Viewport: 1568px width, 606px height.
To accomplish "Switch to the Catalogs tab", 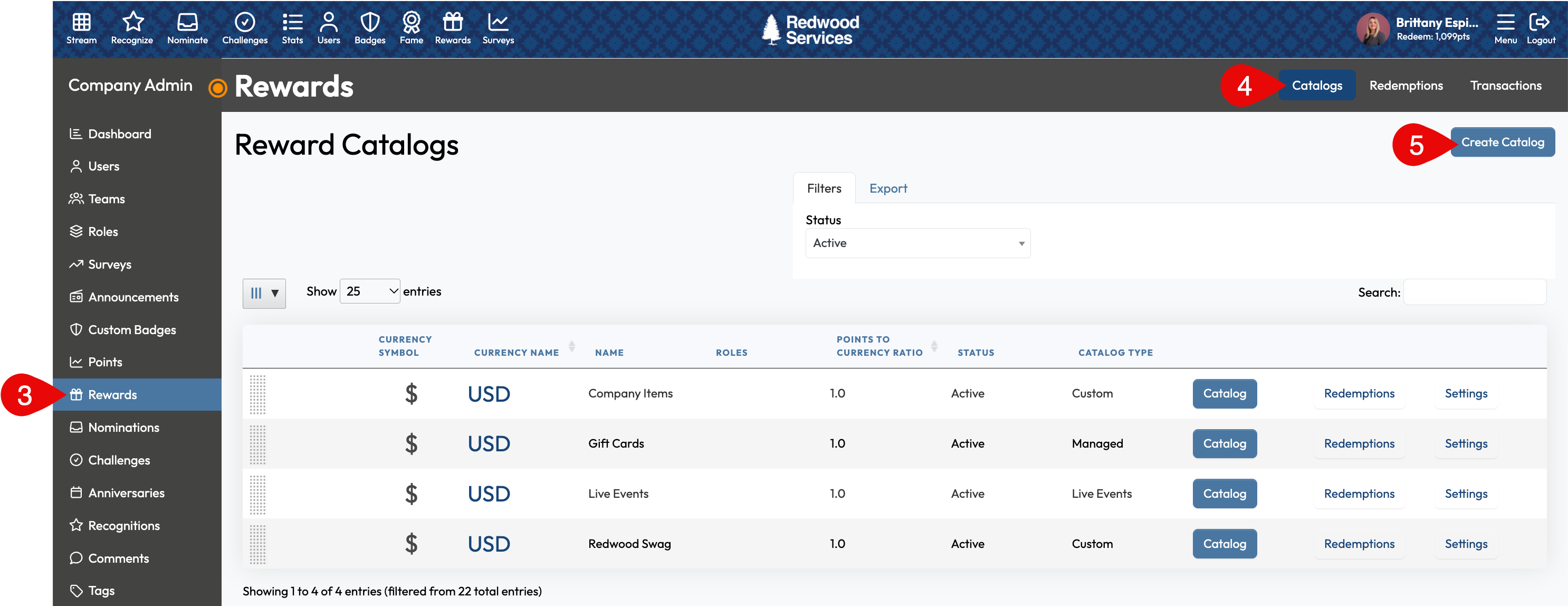I will pos(1317,86).
